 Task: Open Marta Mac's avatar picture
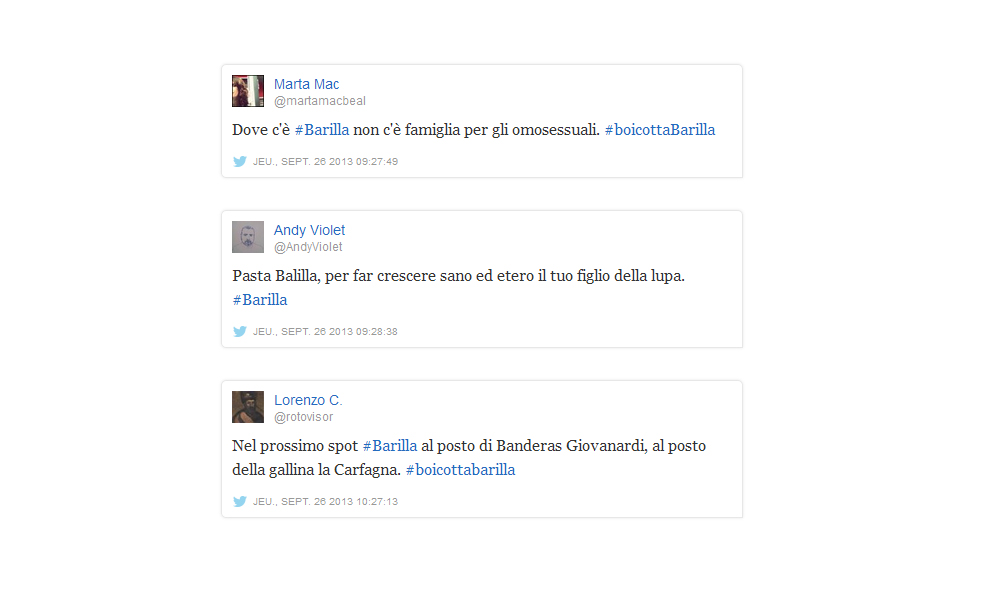tap(248, 91)
